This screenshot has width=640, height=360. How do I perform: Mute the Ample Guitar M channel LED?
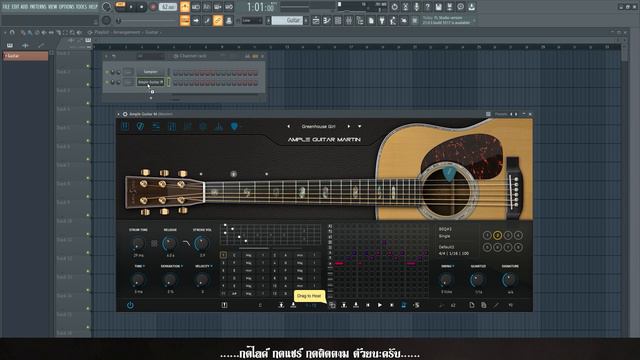coord(107,82)
